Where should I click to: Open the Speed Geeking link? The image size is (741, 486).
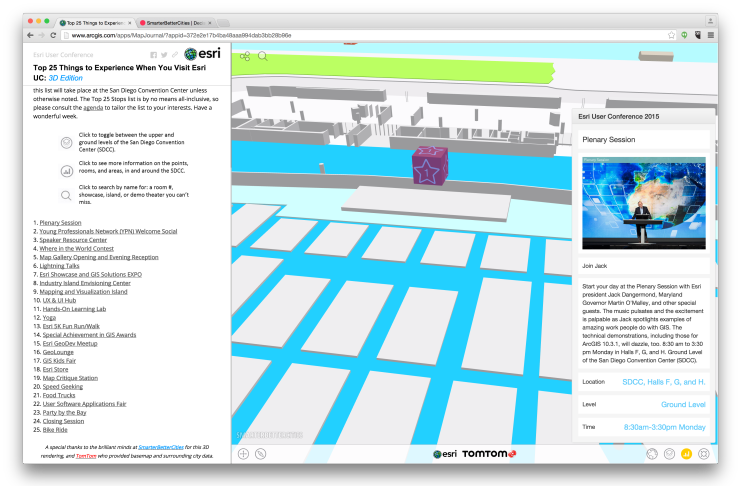(63, 387)
